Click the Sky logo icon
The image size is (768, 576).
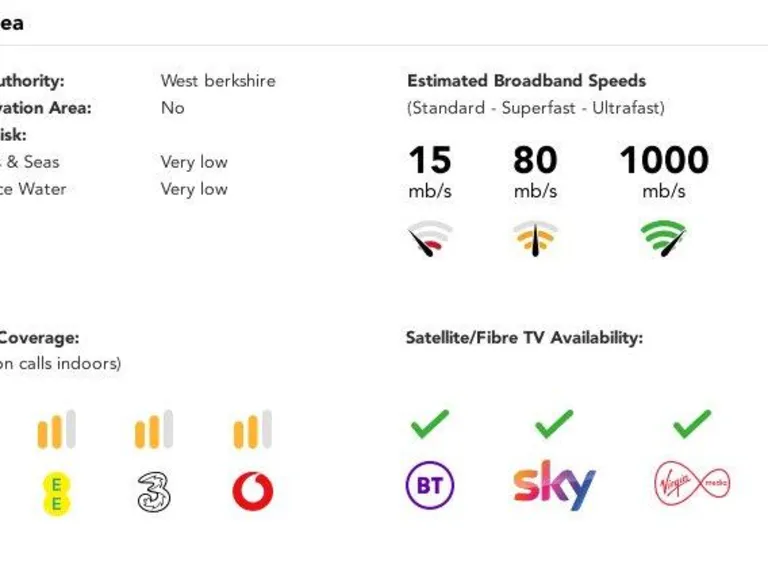pos(554,485)
